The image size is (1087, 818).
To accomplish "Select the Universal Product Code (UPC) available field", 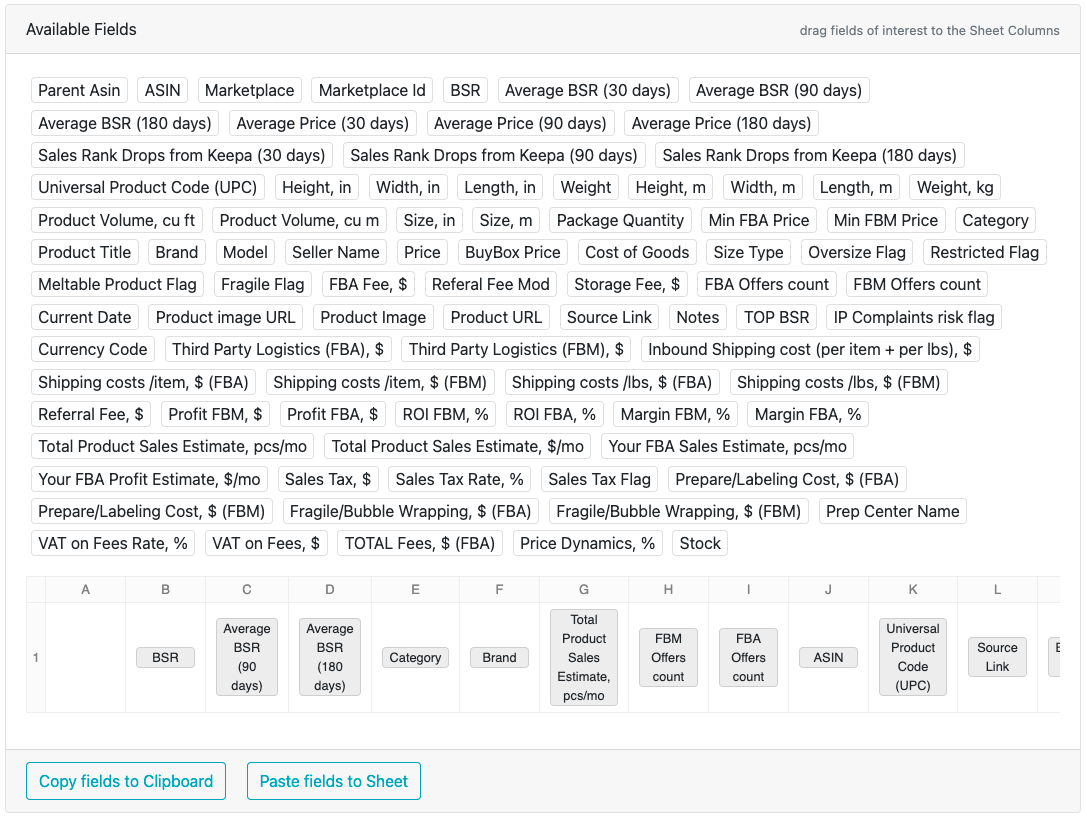I will coord(148,187).
